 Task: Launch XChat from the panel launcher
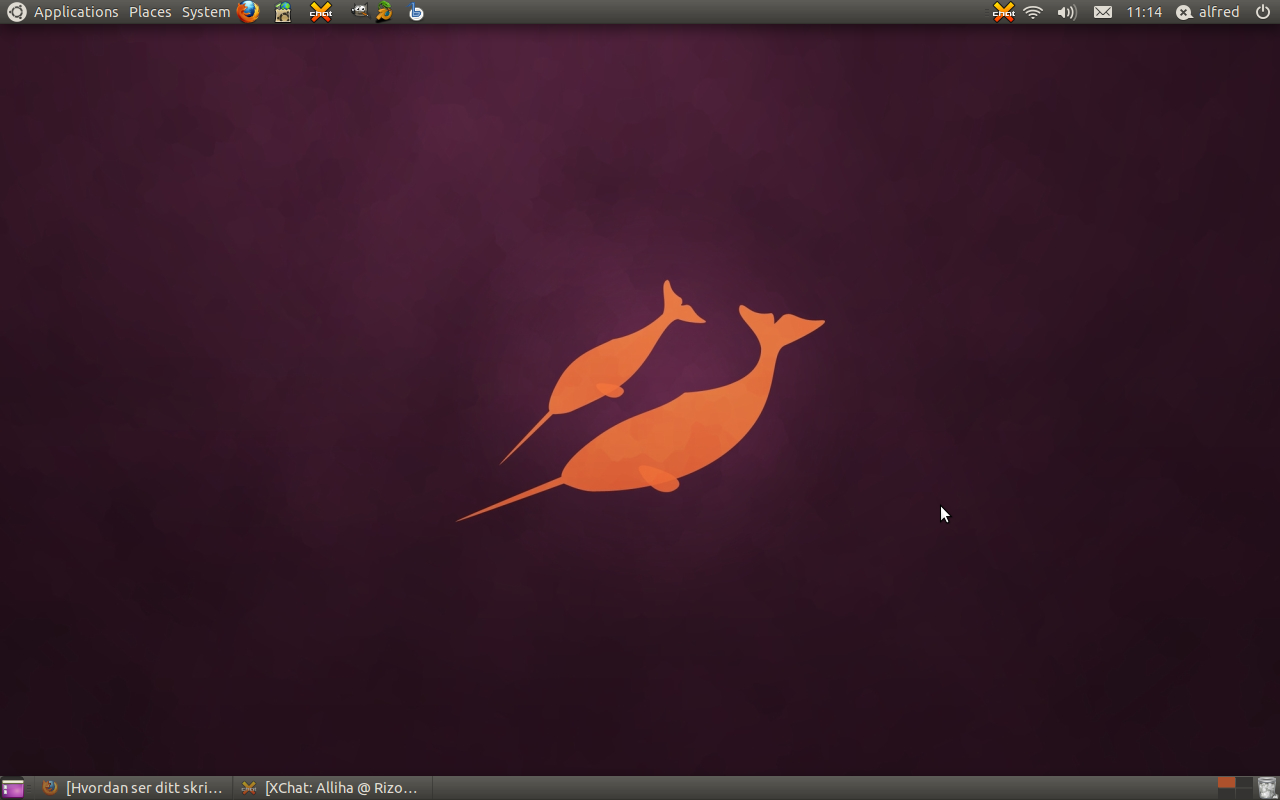coord(321,12)
